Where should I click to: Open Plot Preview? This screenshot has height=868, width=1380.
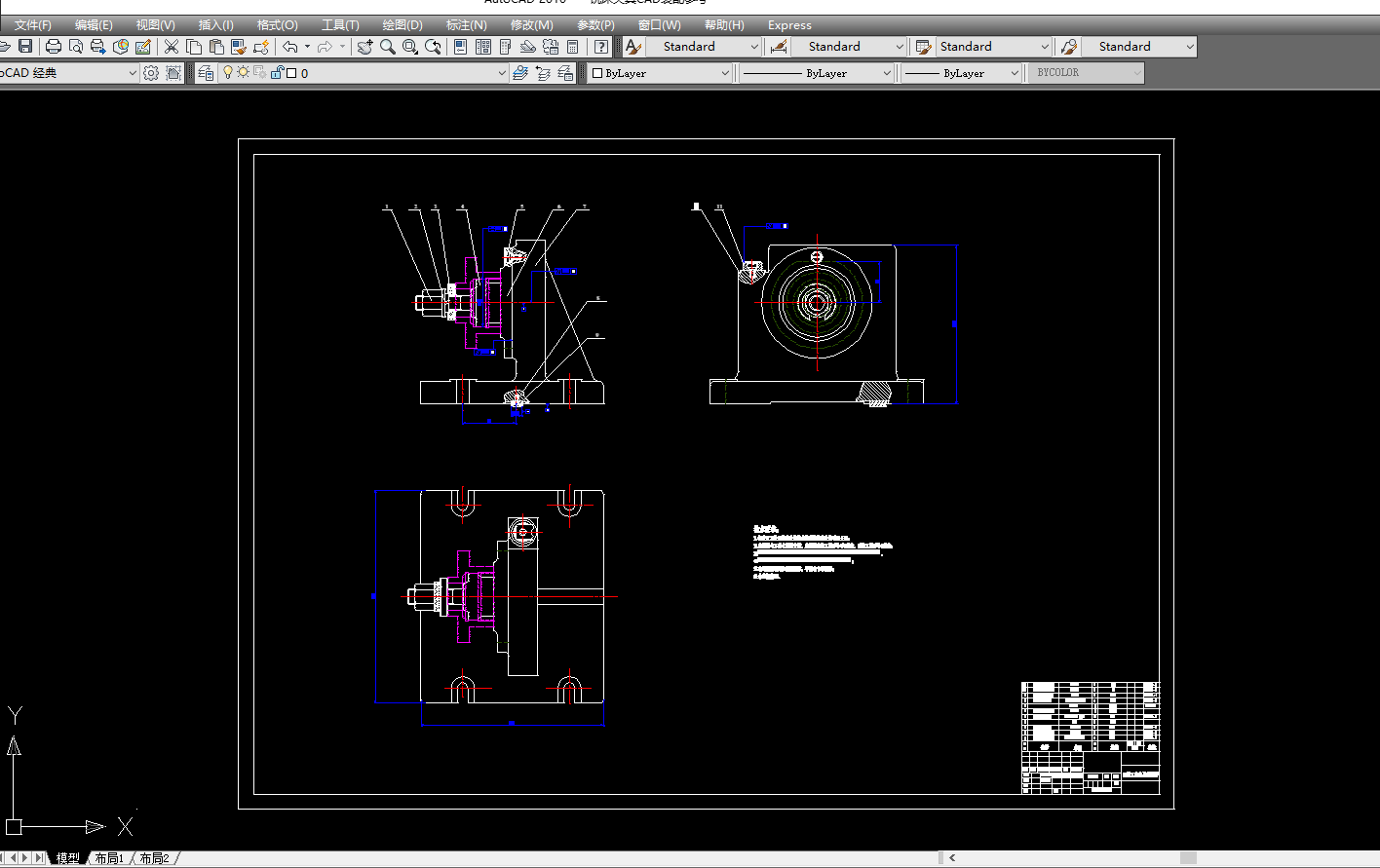pyautogui.click(x=76, y=46)
